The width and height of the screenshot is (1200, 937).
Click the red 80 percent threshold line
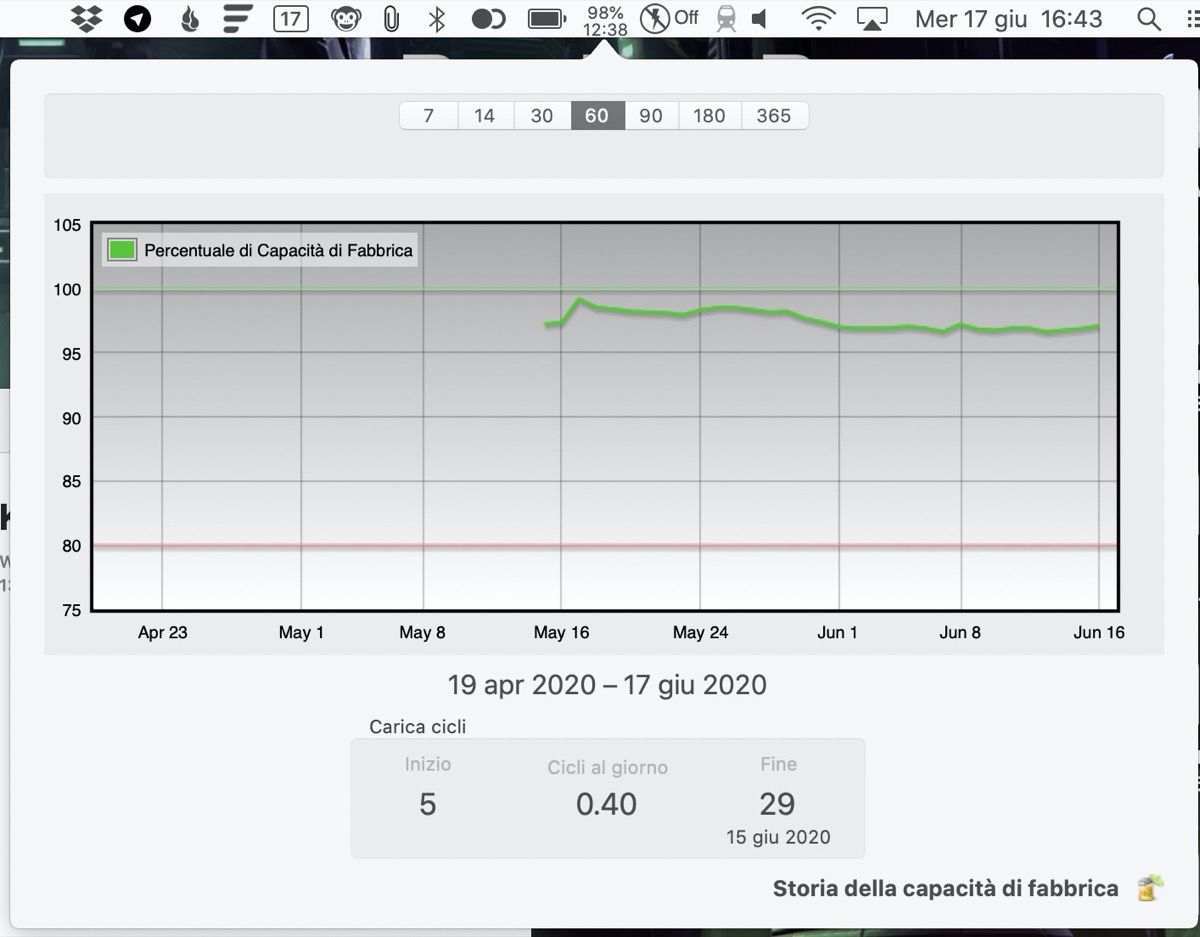[x=605, y=546]
